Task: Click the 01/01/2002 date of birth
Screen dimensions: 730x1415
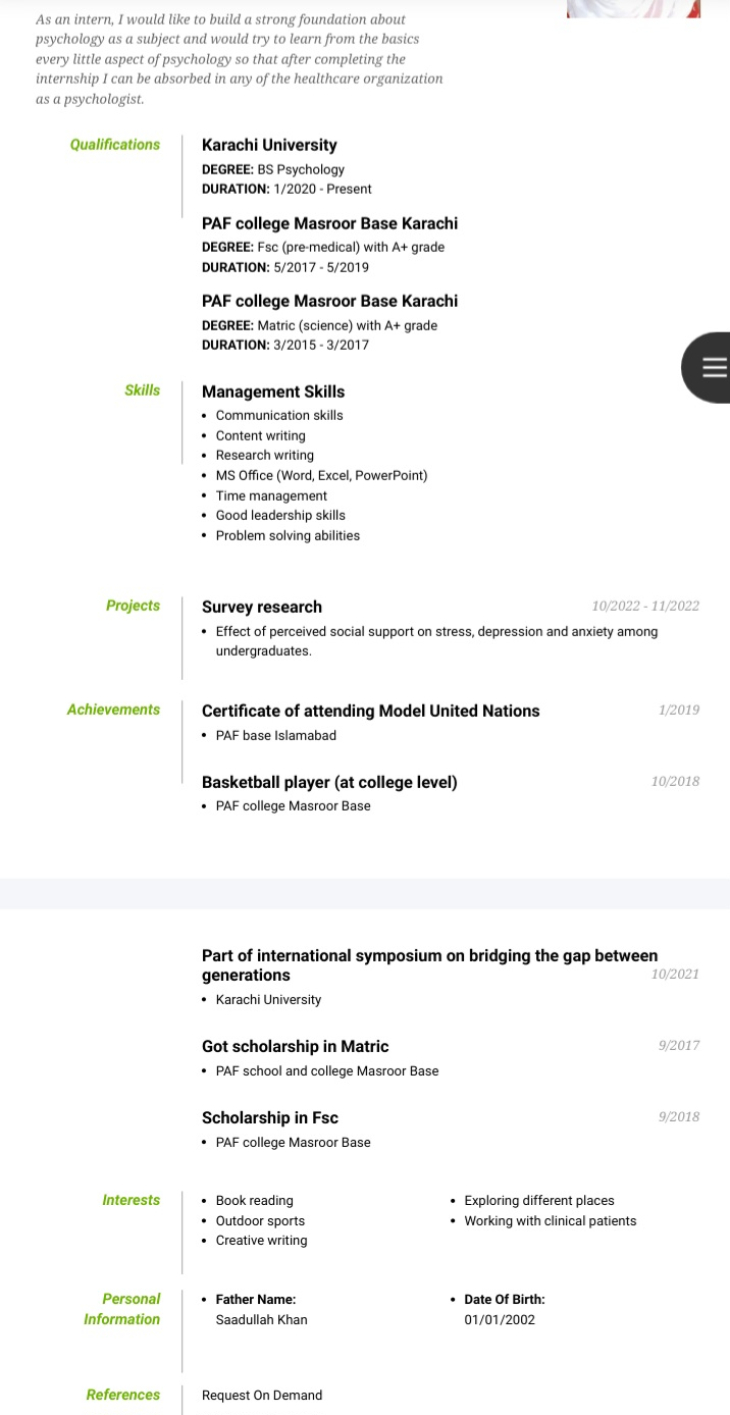Action: pos(500,1320)
